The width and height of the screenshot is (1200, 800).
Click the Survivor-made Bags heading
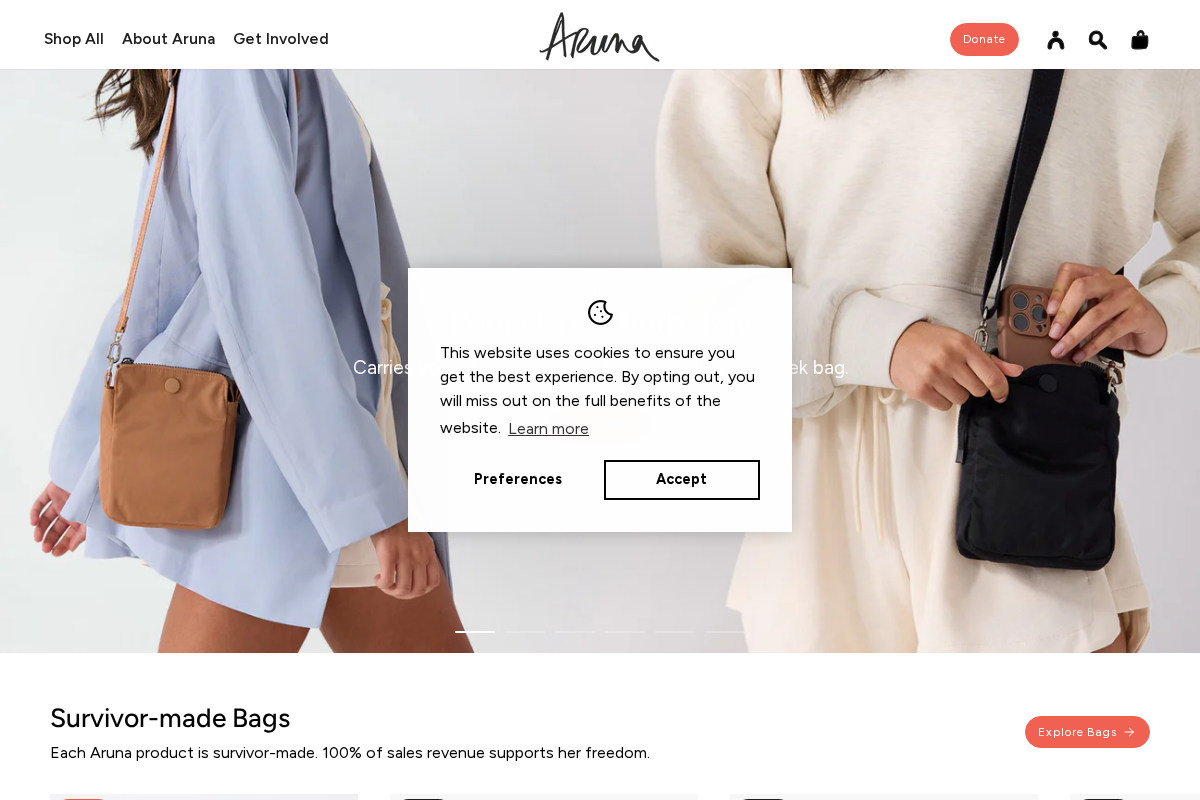[x=170, y=718]
